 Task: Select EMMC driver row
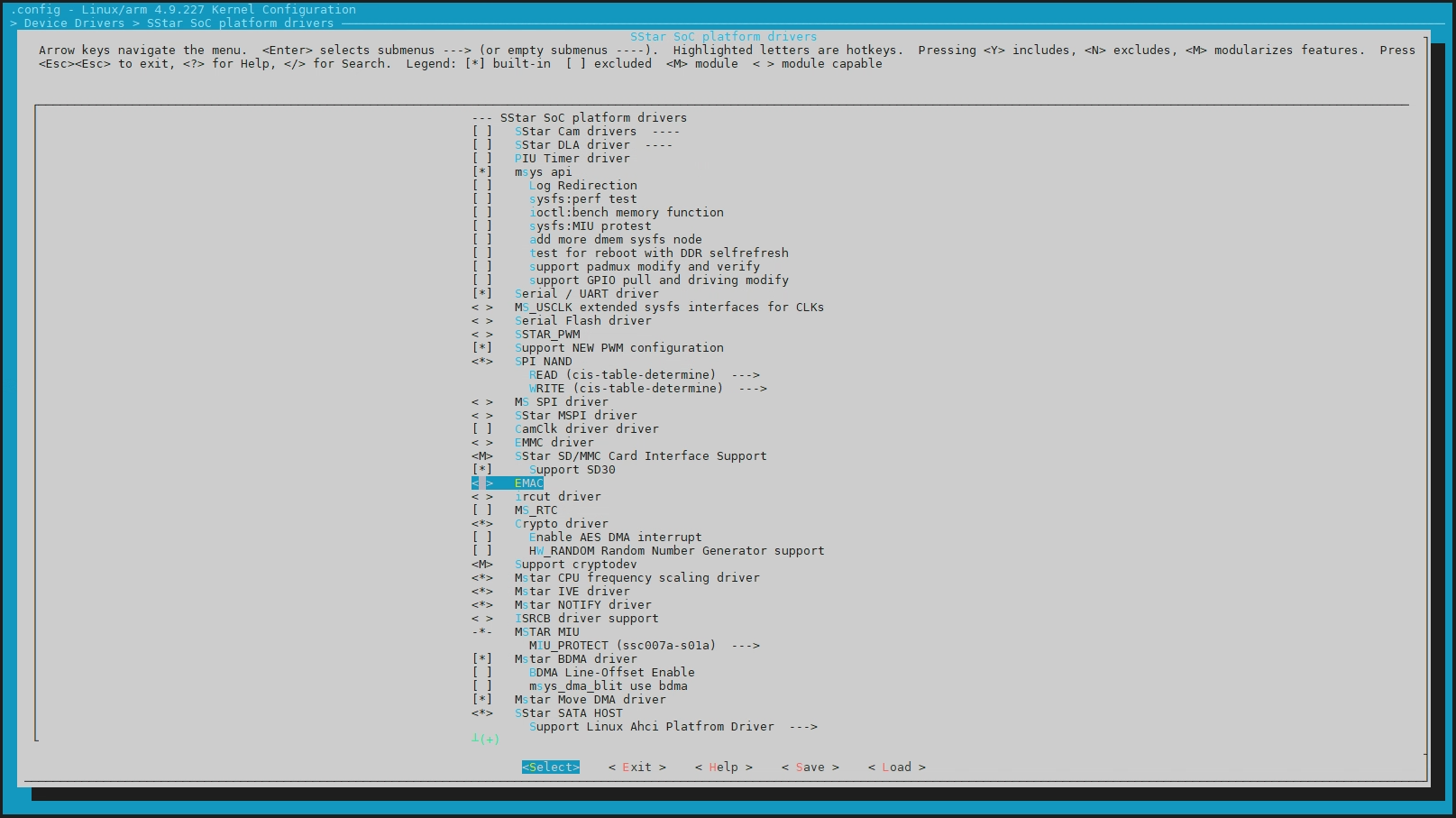tap(533, 443)
